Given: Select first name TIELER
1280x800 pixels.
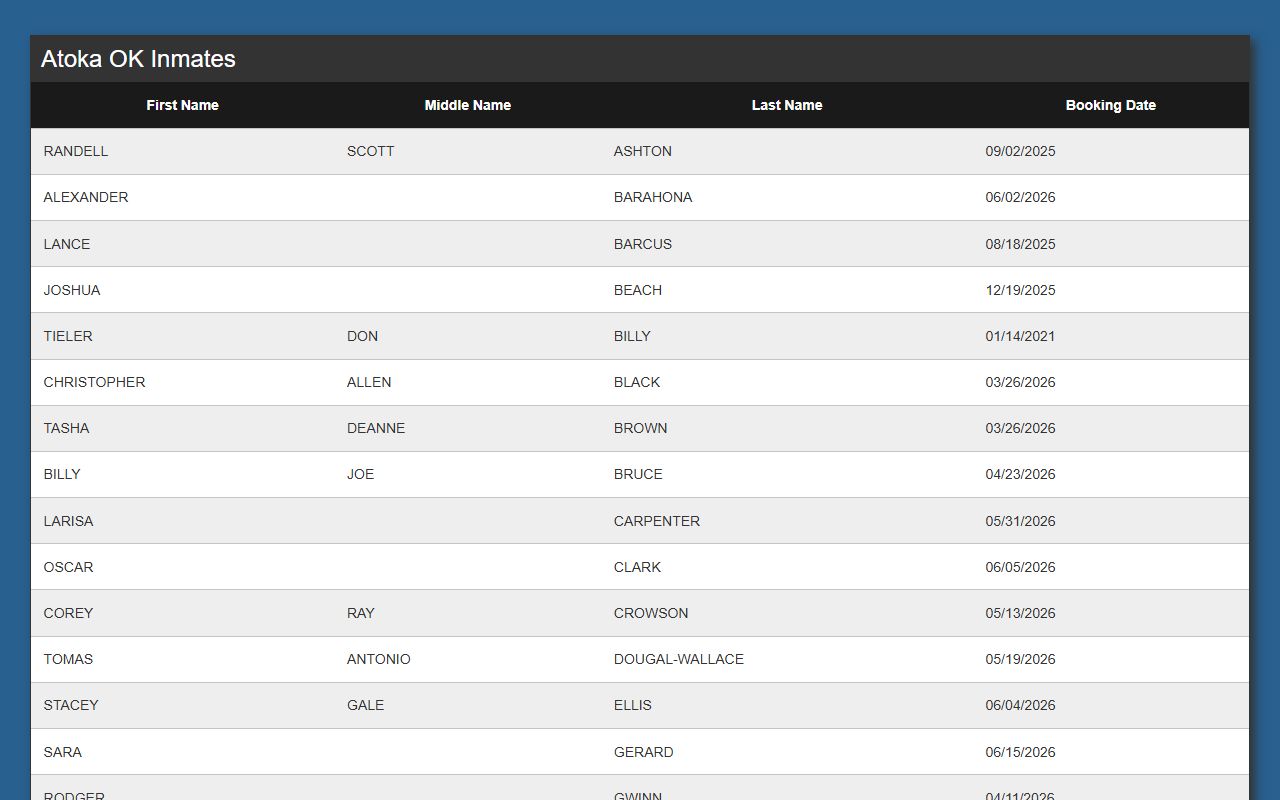Looking at the screenshot, I should coord(68,336).
